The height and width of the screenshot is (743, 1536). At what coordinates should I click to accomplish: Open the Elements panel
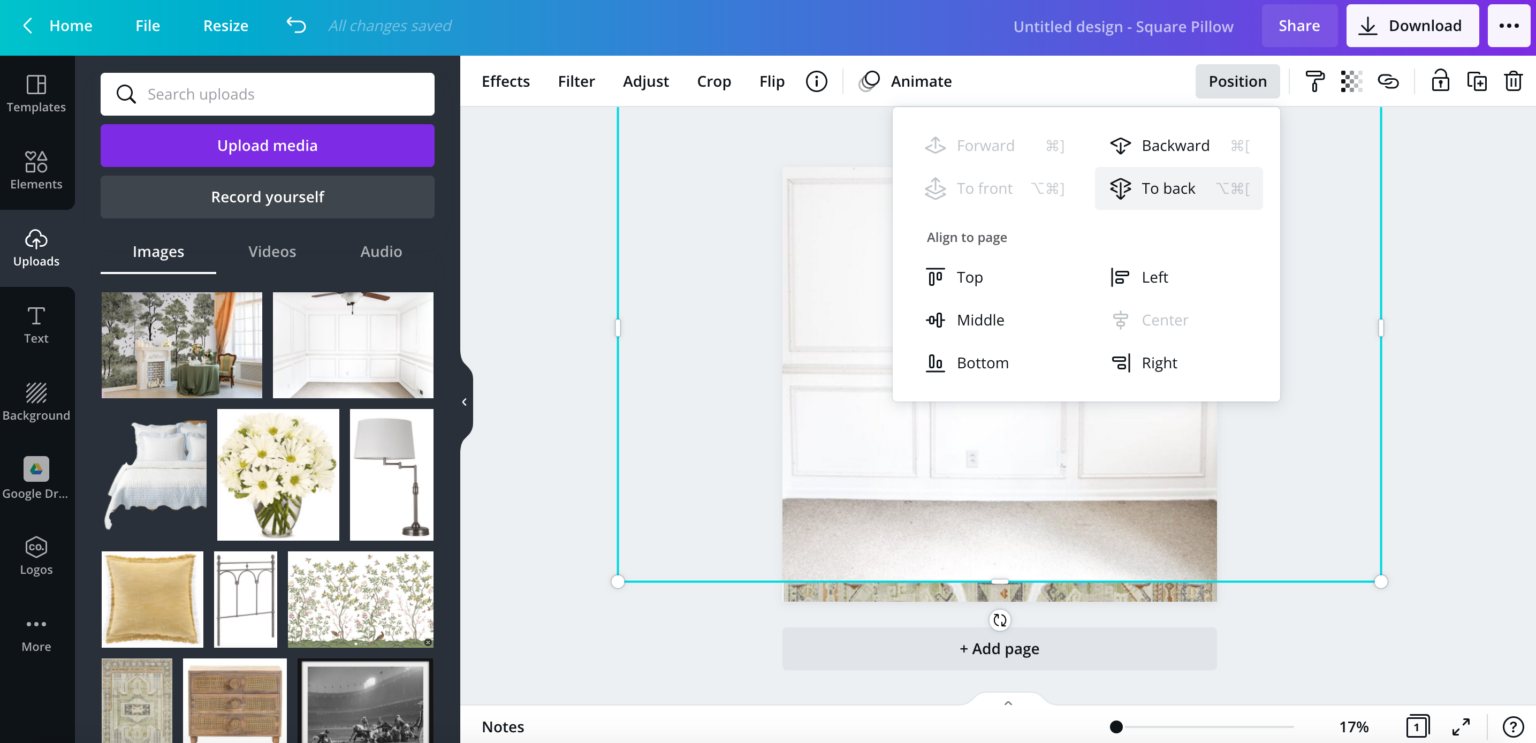point(36,171)
